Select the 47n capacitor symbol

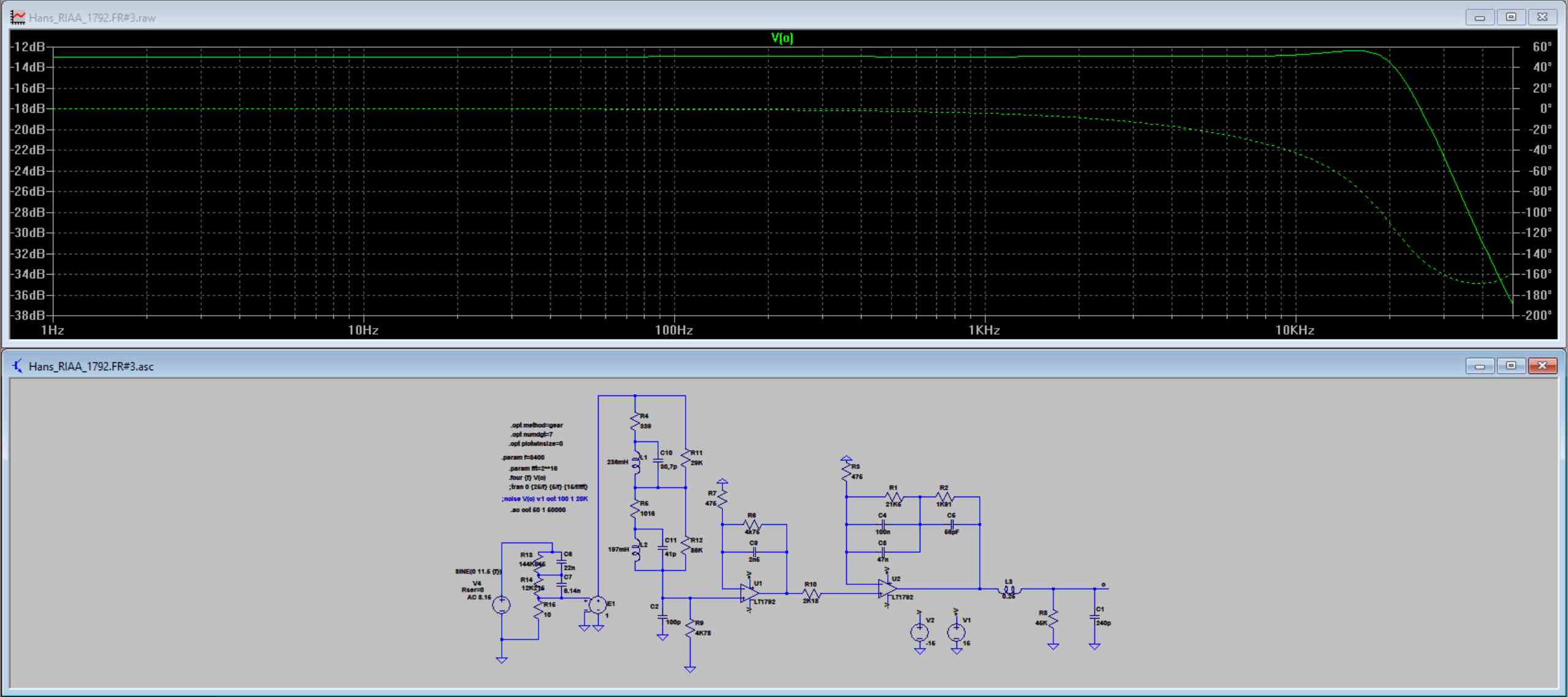tap(883, 552)
